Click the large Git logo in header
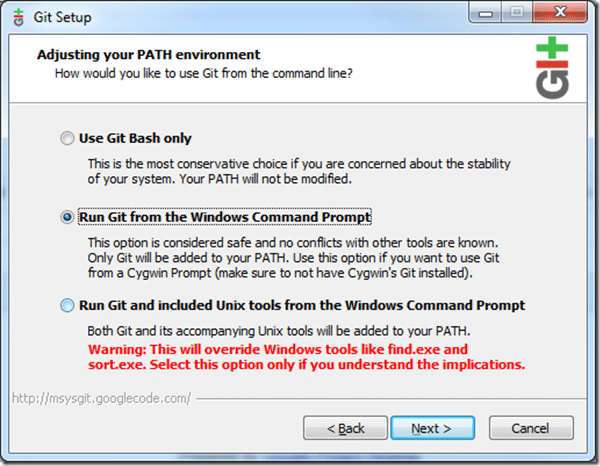600x466 pixels. point(552,68)
